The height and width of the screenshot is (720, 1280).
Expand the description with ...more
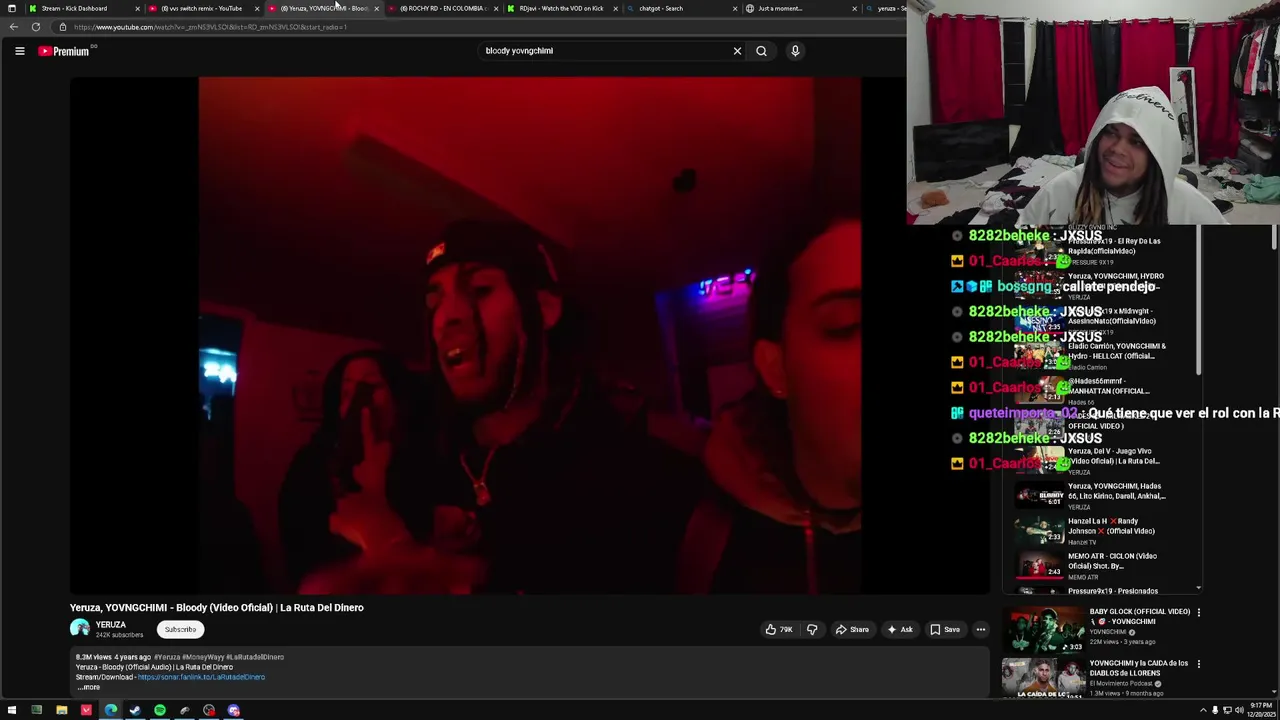tap(89, 687)
